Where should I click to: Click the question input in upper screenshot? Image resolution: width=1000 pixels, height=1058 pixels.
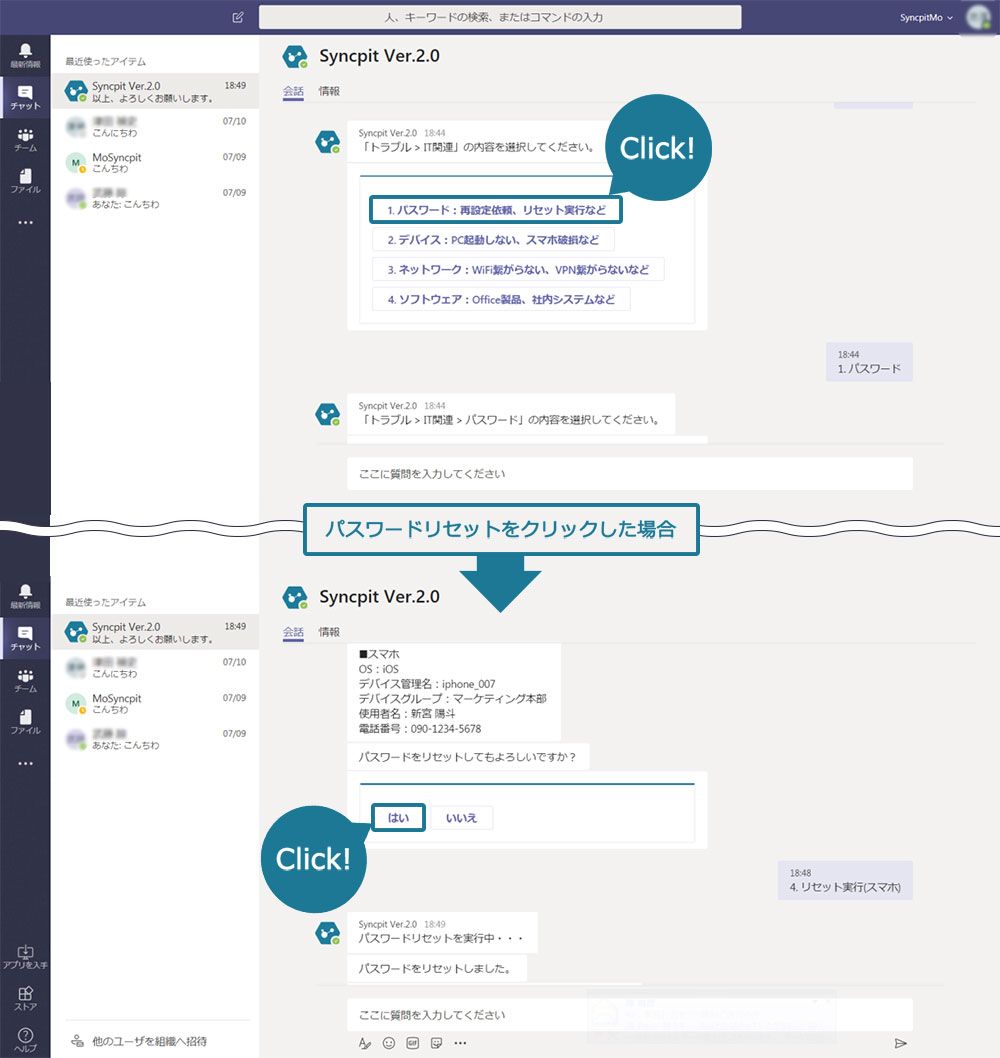(630, 474)
